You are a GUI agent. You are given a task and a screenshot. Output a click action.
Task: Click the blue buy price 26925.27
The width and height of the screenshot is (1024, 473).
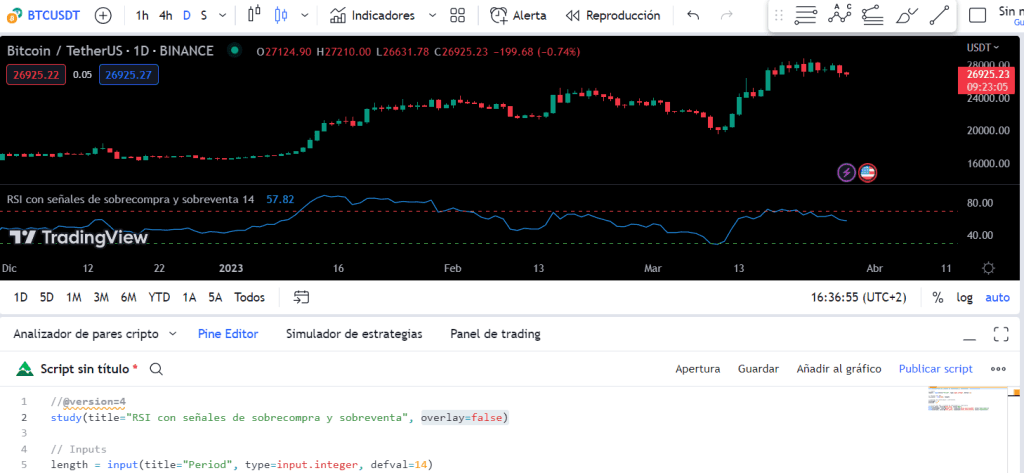[129, 75]
